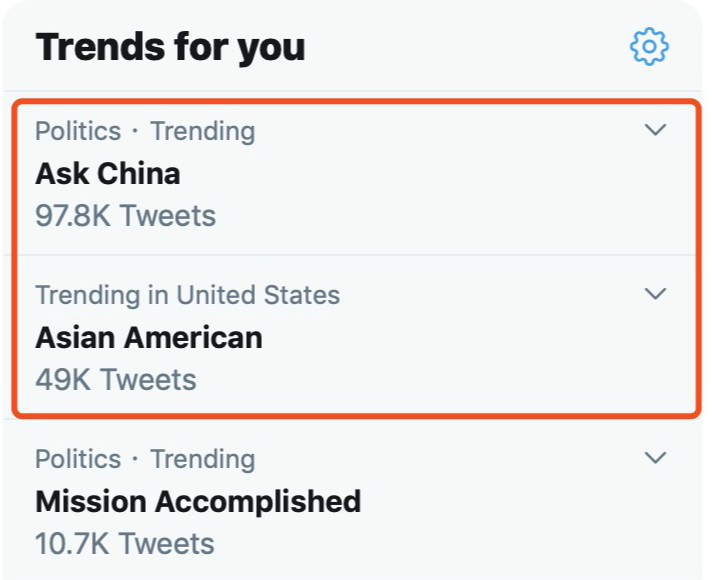Screen dimensions: 712x580
Task: Select the Mission Accomplished trend title
Action: click(198, 501)
